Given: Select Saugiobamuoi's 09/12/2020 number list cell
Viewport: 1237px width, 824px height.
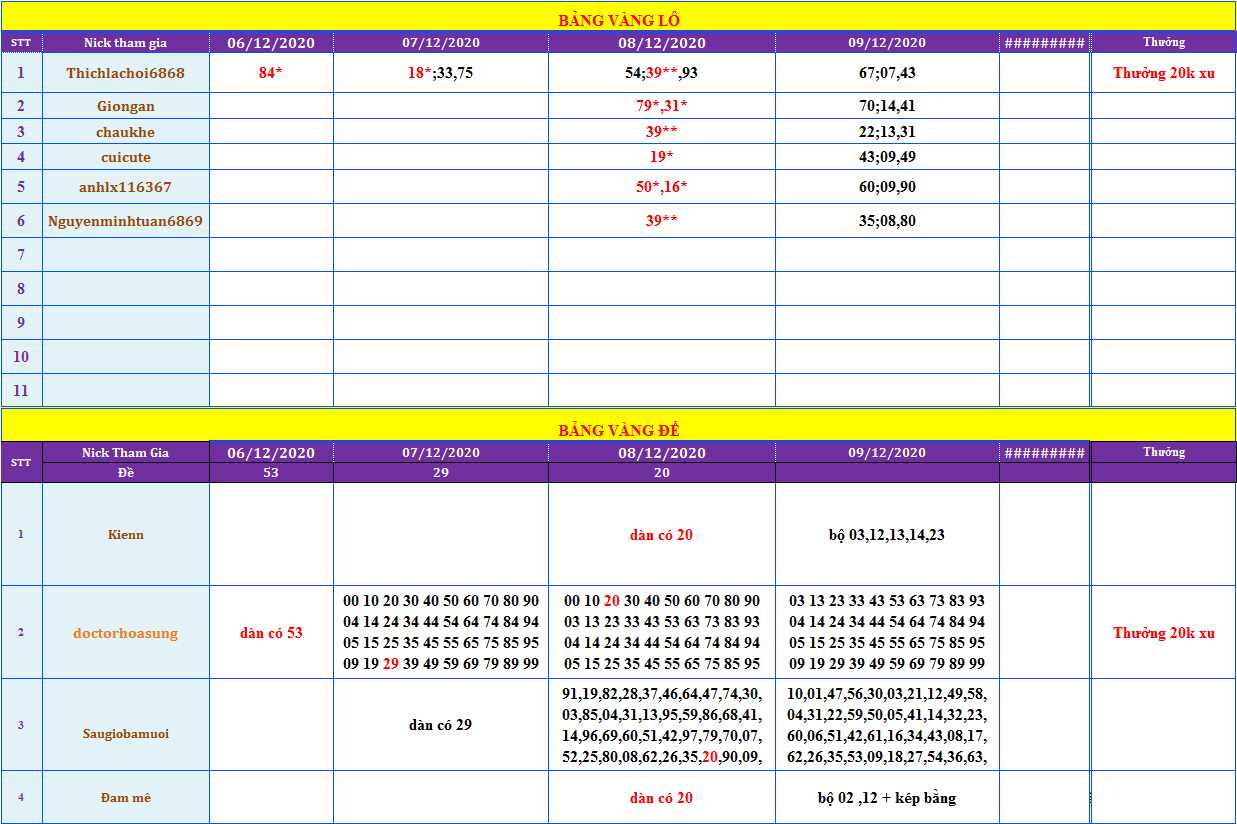Looking at the screenshot, I should tap(887, 725).
